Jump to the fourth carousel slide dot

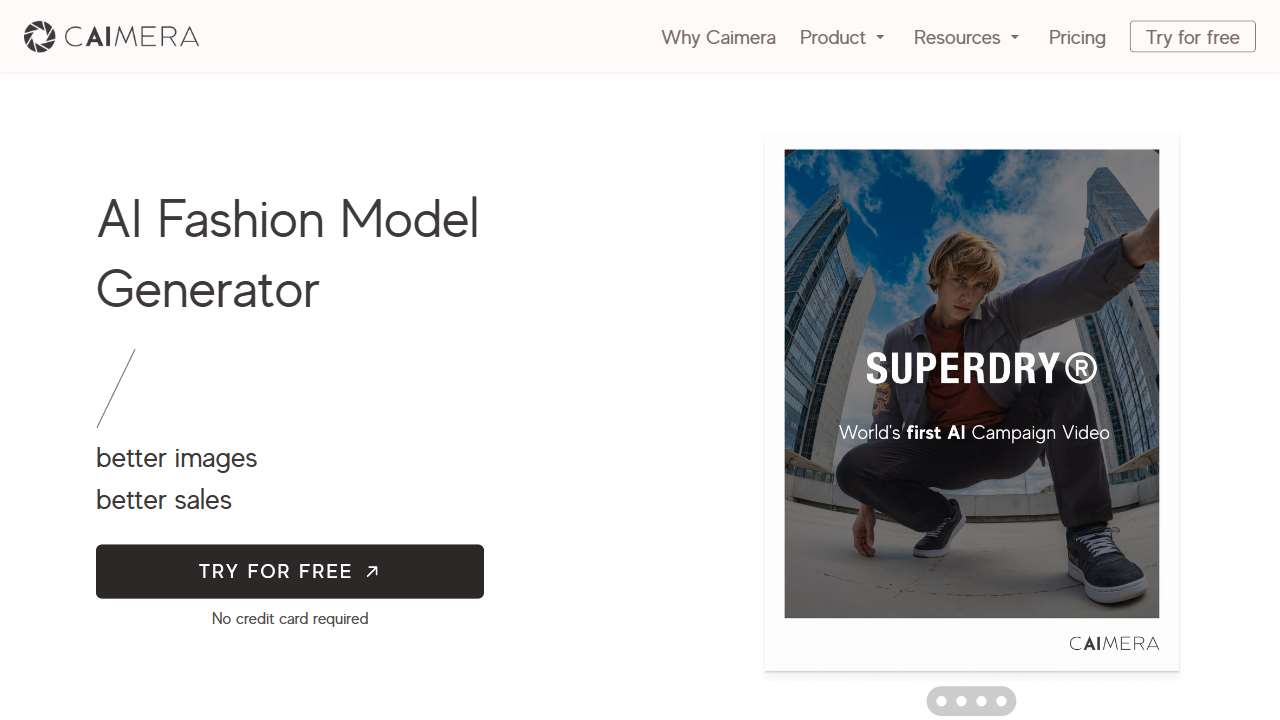pos(1001,701)
